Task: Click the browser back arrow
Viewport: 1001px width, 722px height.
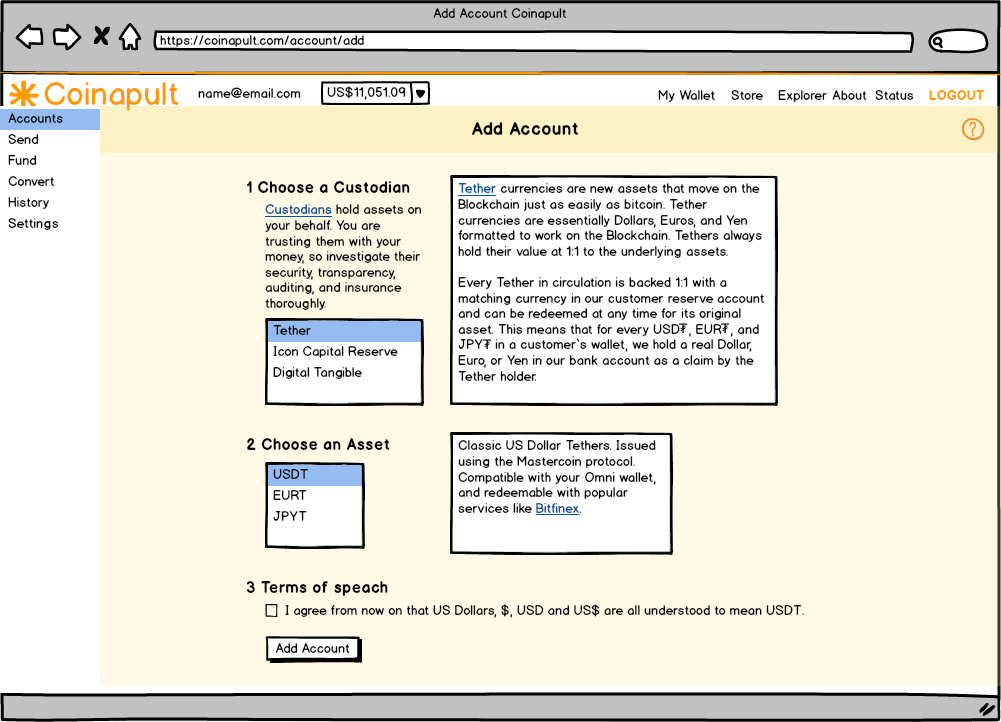Action: pyautogui.click(x=30, y=38)
